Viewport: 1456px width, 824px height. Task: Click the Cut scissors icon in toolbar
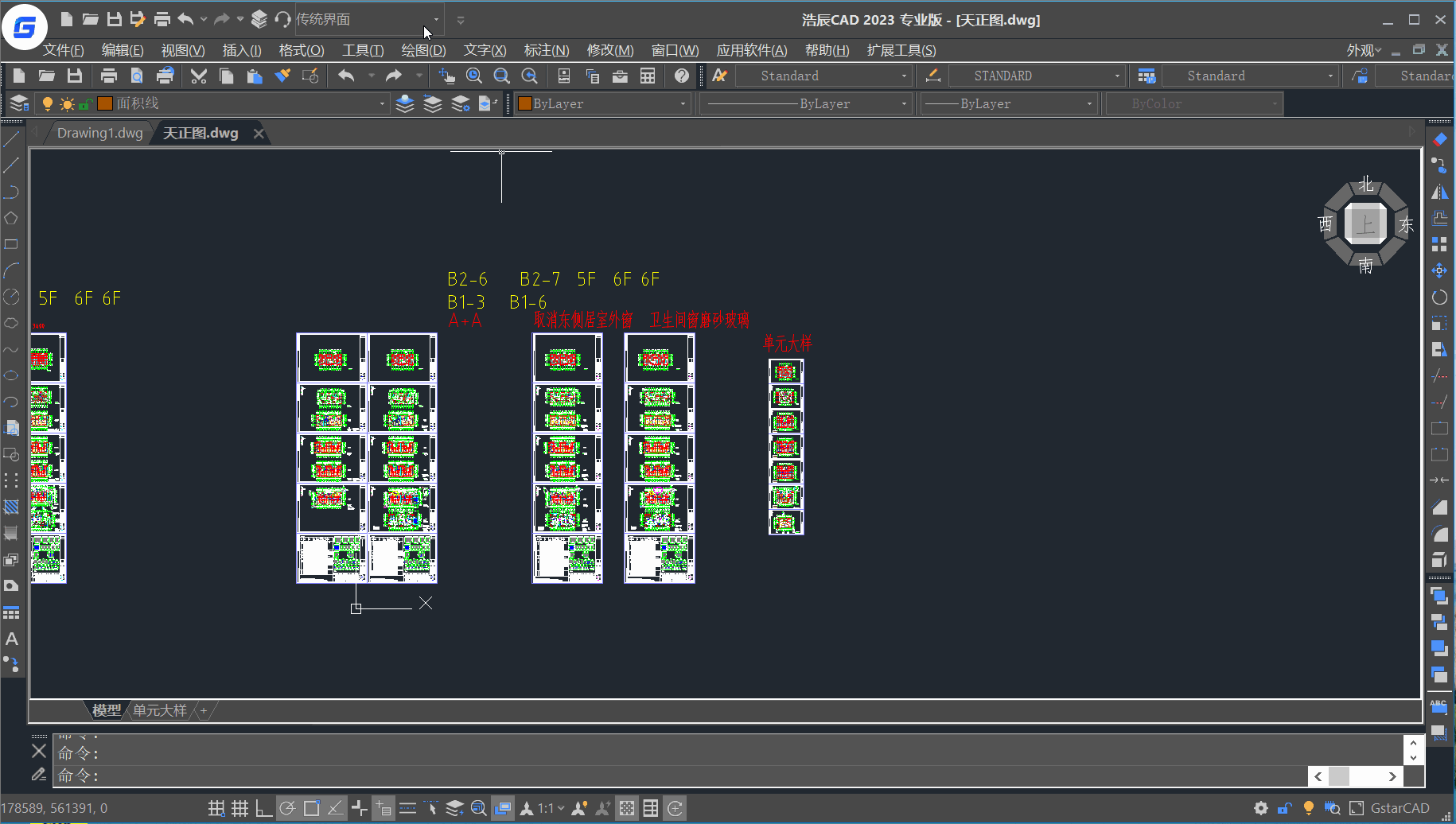pyautogui.click(x=199, y=76)
